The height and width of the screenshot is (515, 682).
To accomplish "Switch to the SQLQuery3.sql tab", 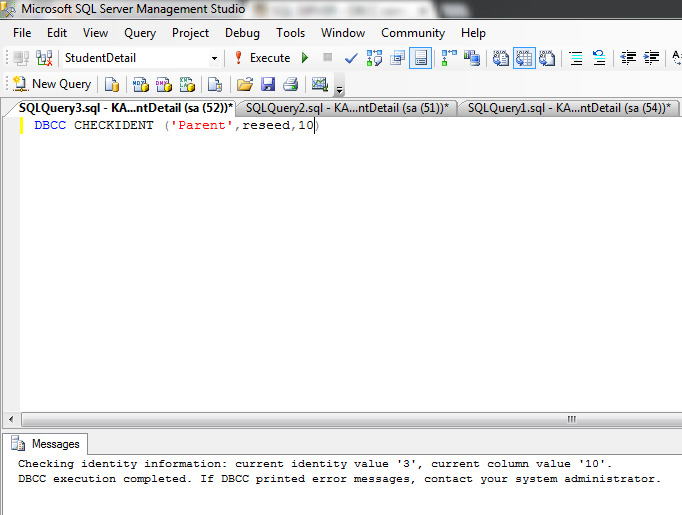I will 126,108.
